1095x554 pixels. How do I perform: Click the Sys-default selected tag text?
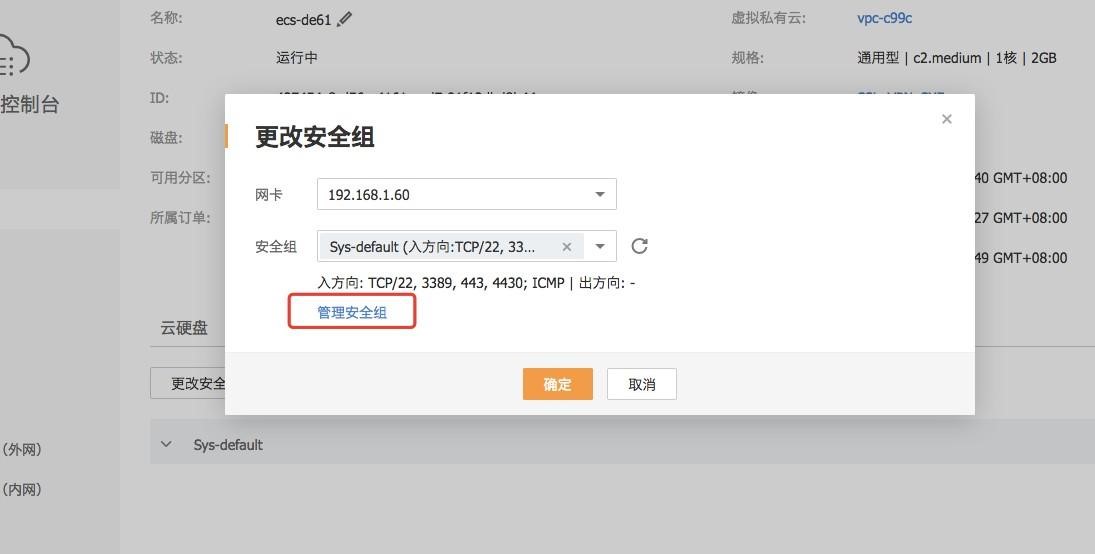tap(432, 247)
